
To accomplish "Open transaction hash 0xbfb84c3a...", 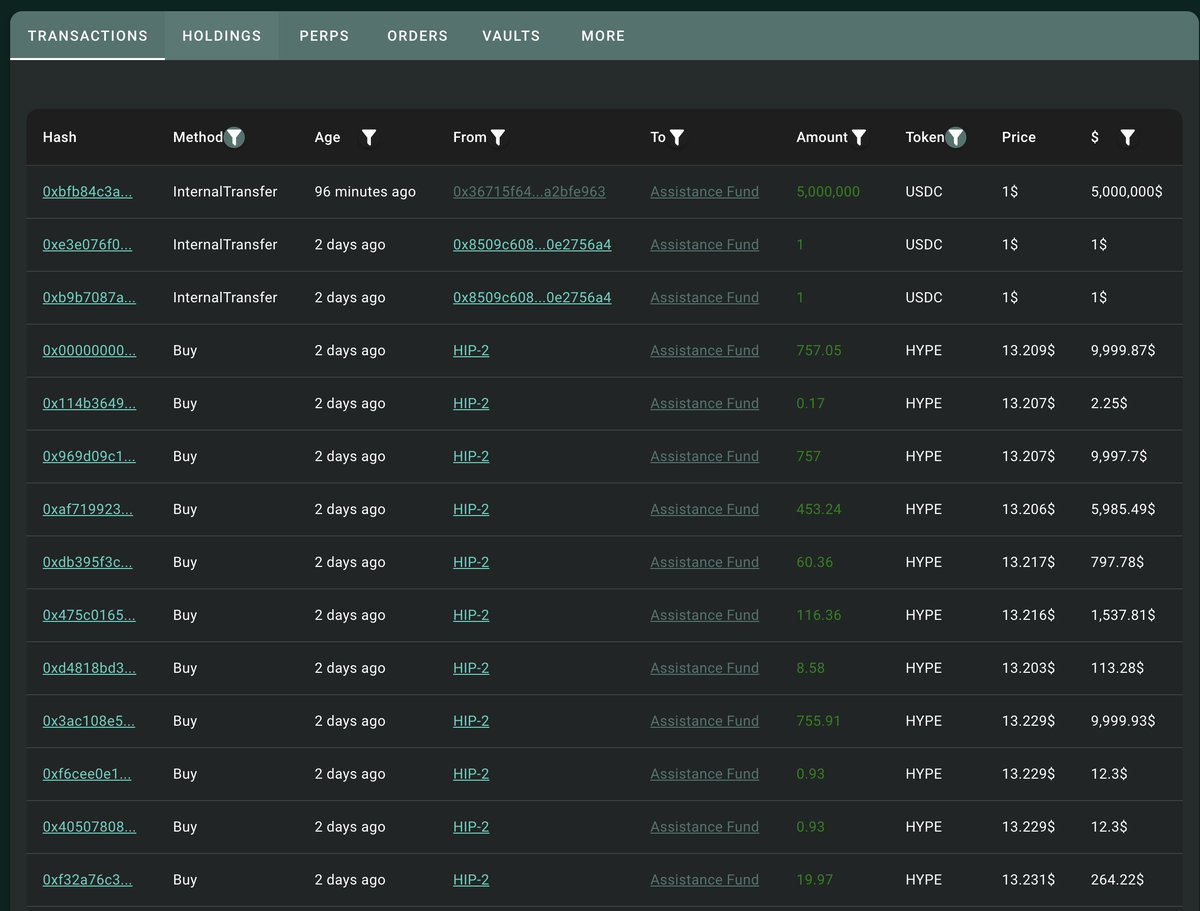I will [x=88, y=192].
